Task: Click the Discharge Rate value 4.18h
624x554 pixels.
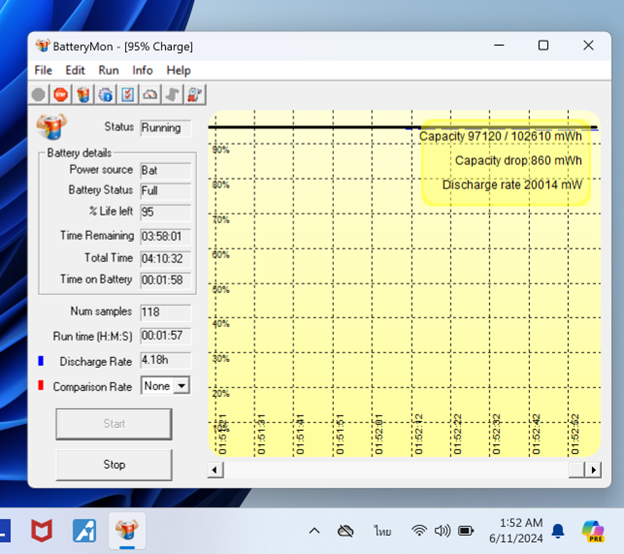Action: pyautogui.click(x=166, y=360)
